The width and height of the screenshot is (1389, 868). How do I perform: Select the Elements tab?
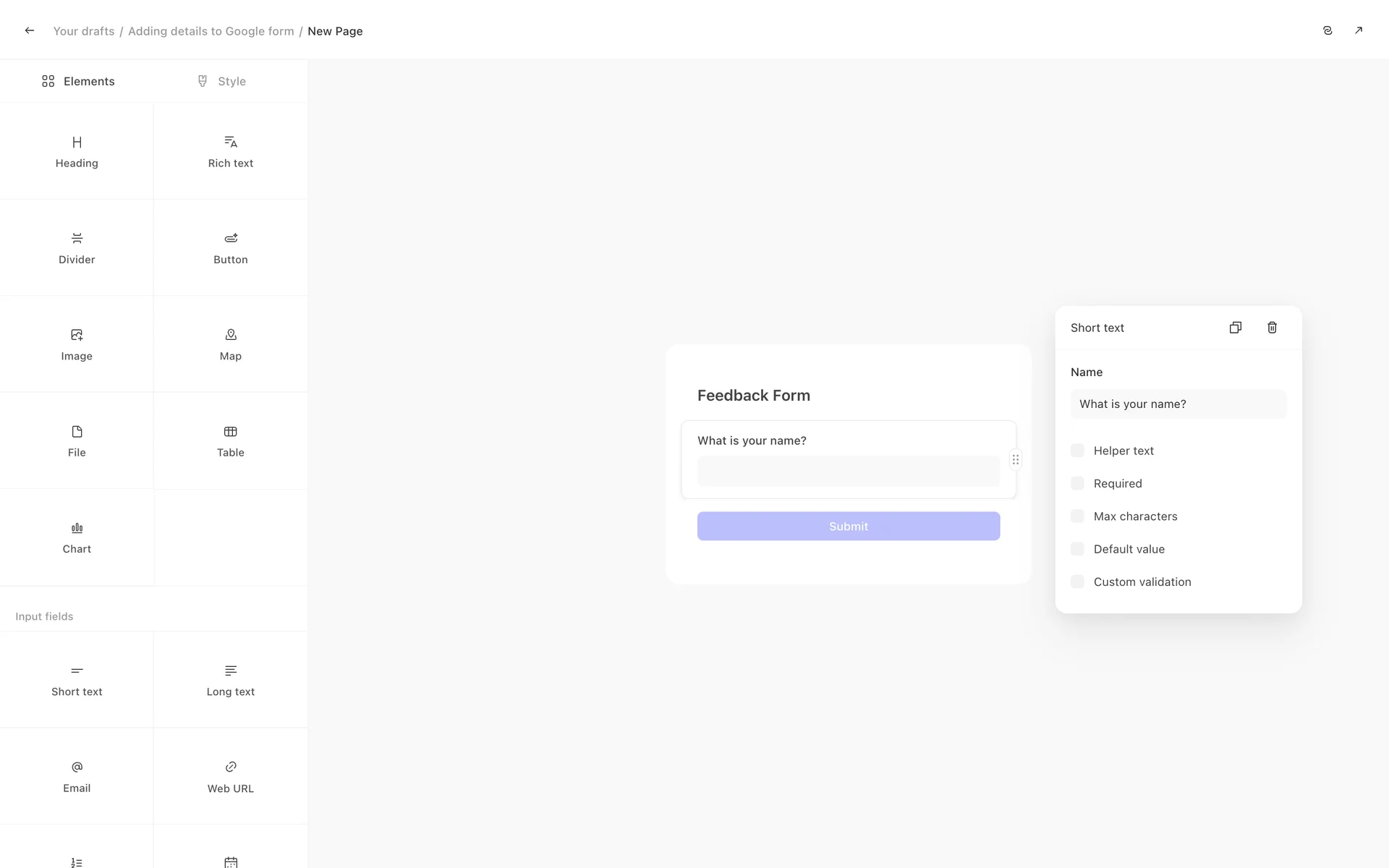[x=78, y=81]
